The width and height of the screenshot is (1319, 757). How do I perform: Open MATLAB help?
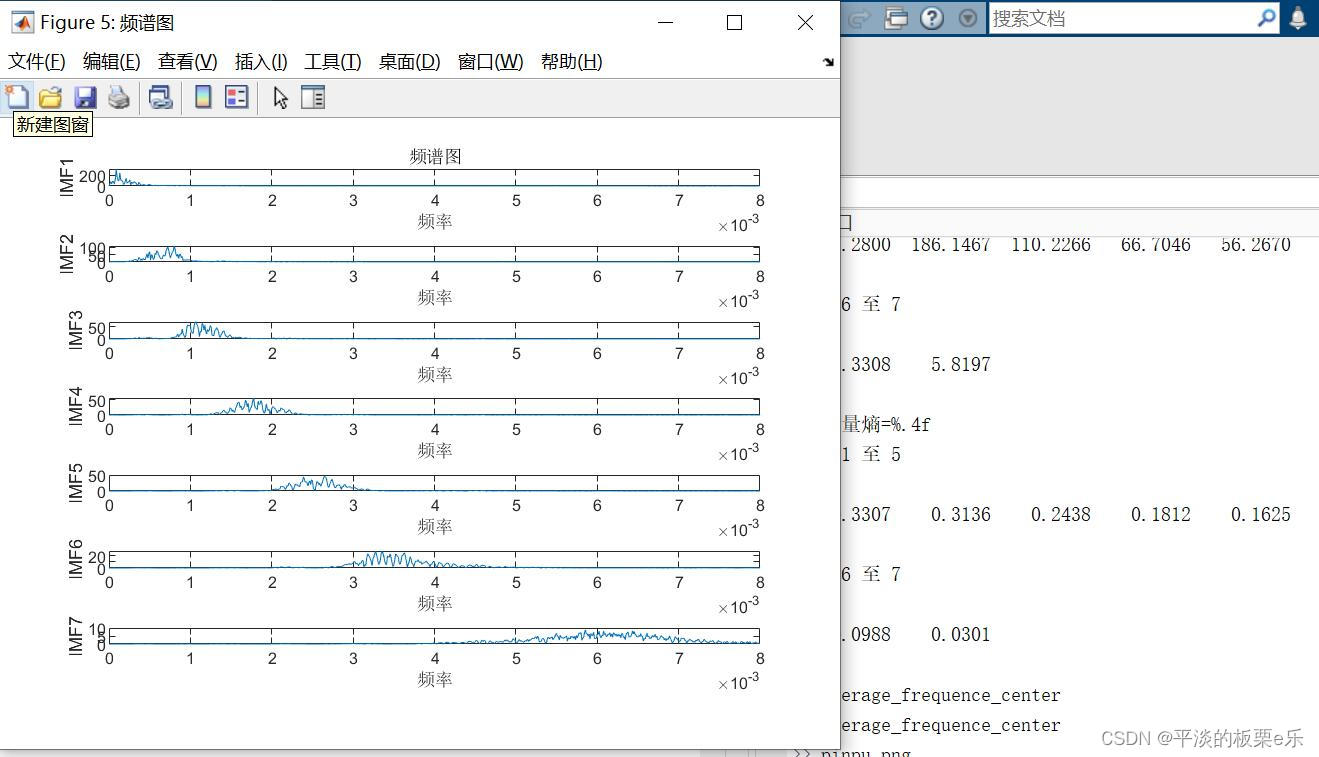(x=931, y=17)
